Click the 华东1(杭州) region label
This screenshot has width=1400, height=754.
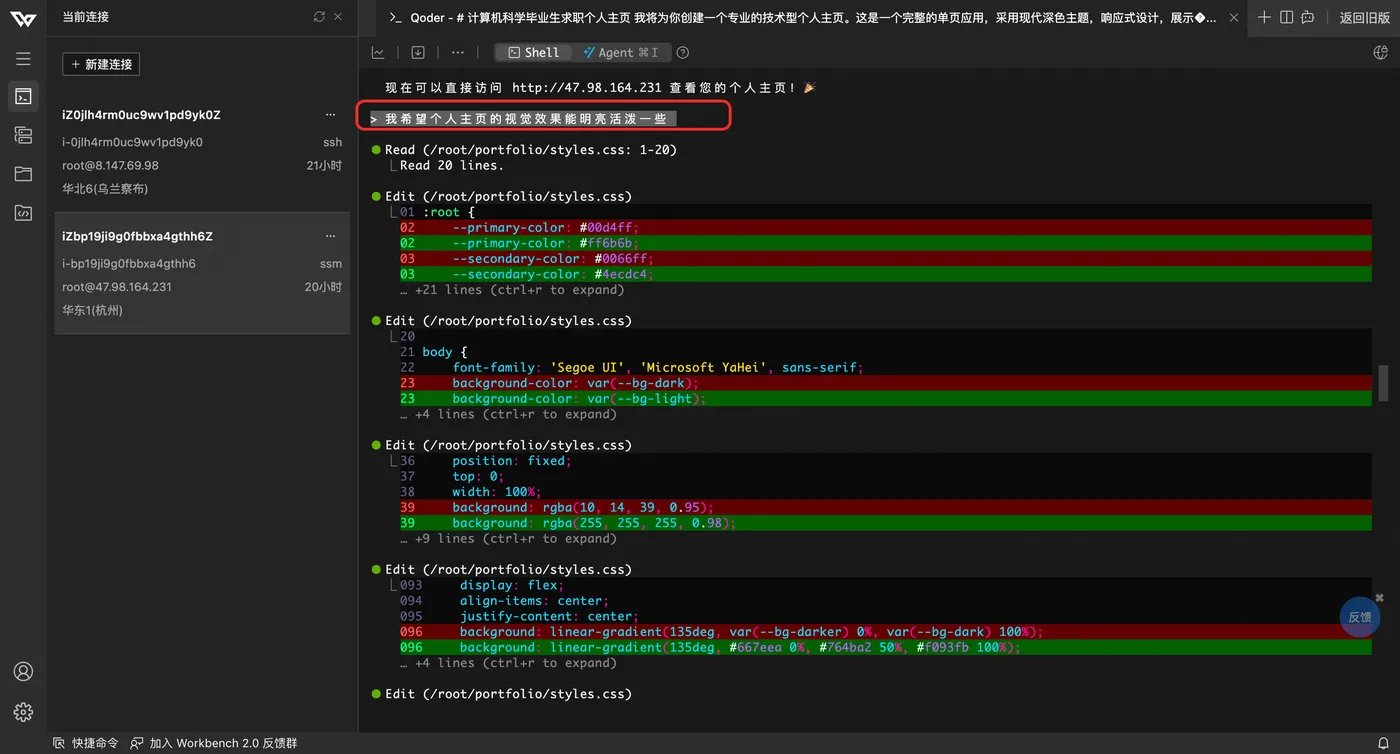pyautogui.click(x=92, y=311)
